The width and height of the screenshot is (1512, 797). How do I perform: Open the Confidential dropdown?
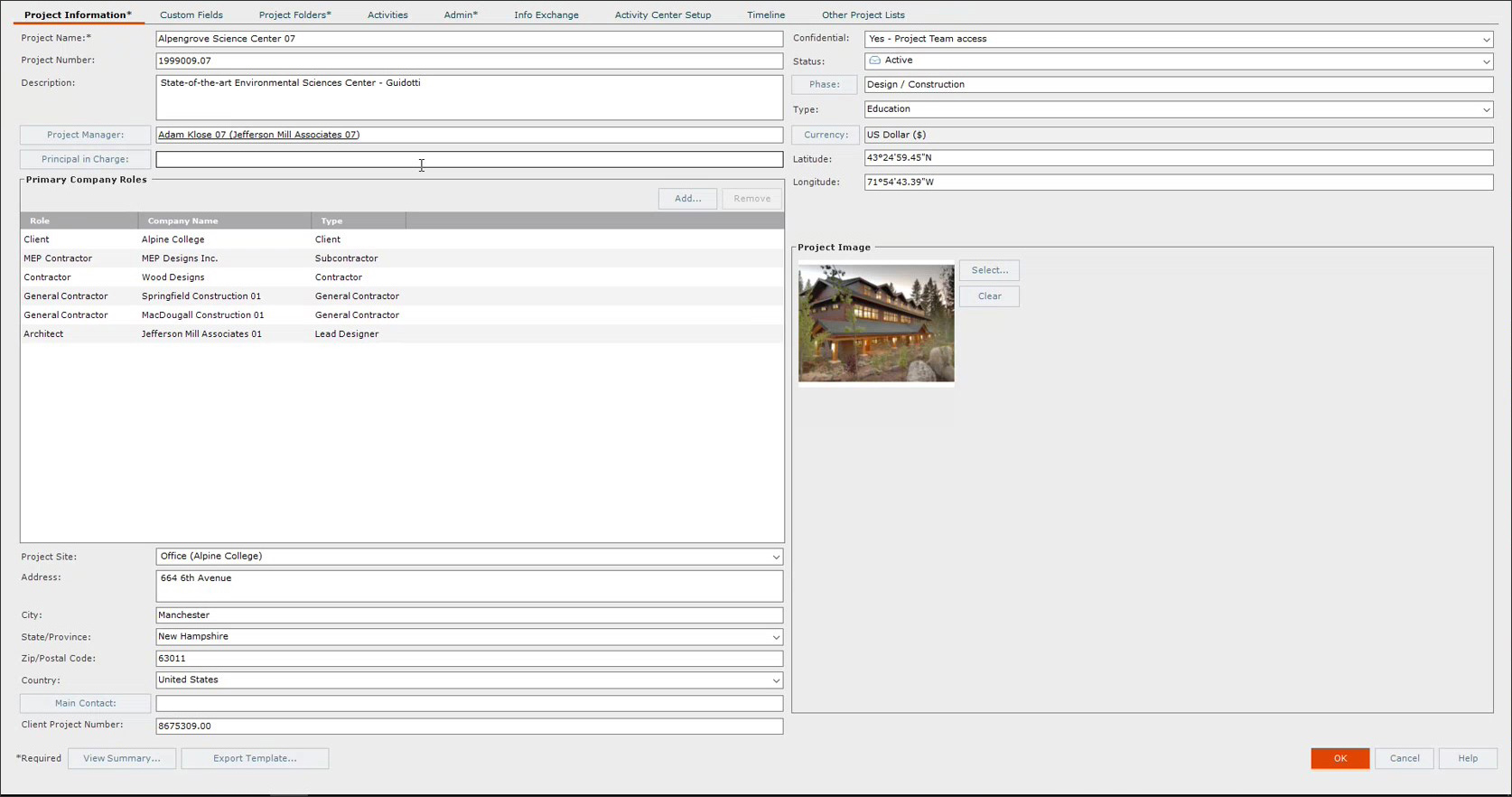pos(1486,39)
